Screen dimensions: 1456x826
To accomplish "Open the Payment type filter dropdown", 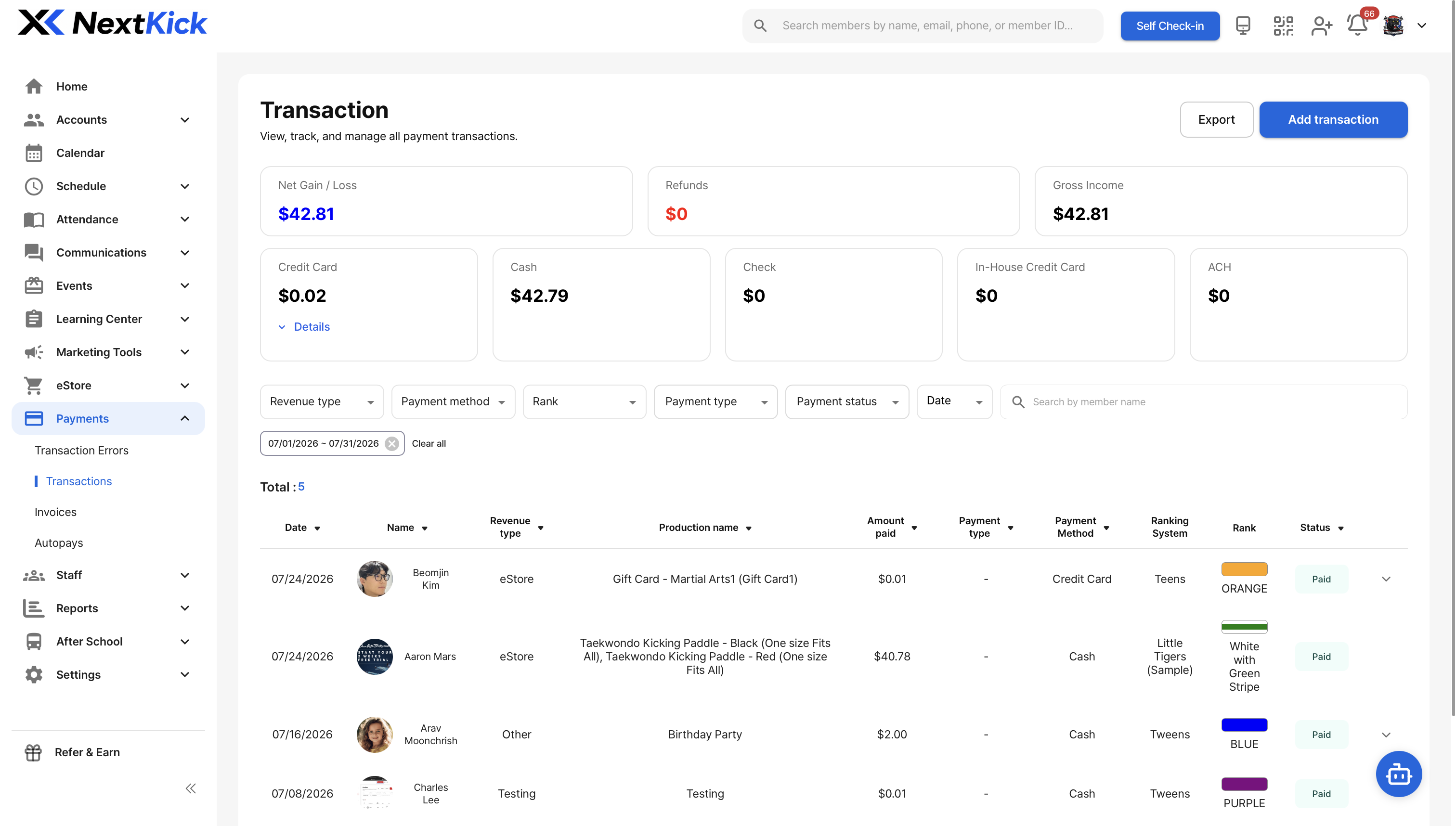I will point(715,401).
